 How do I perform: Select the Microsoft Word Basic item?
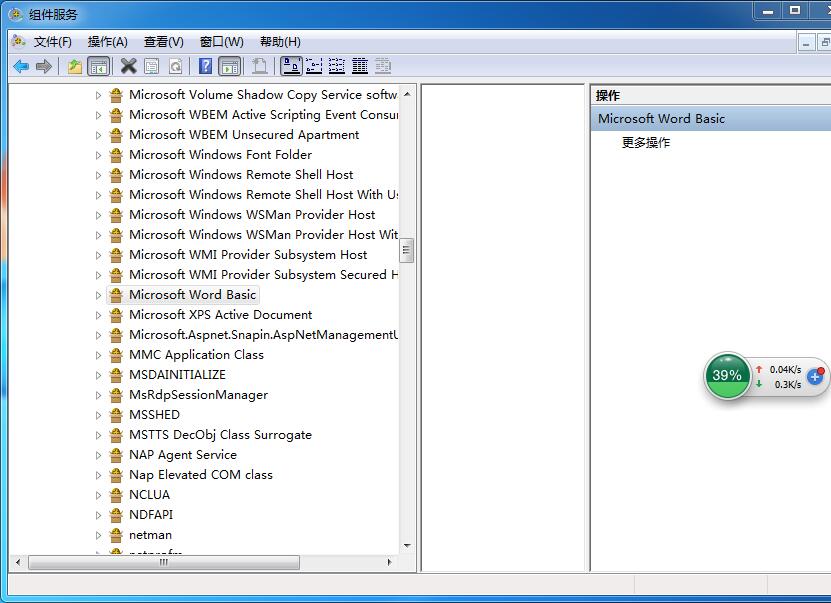[192, 295]
